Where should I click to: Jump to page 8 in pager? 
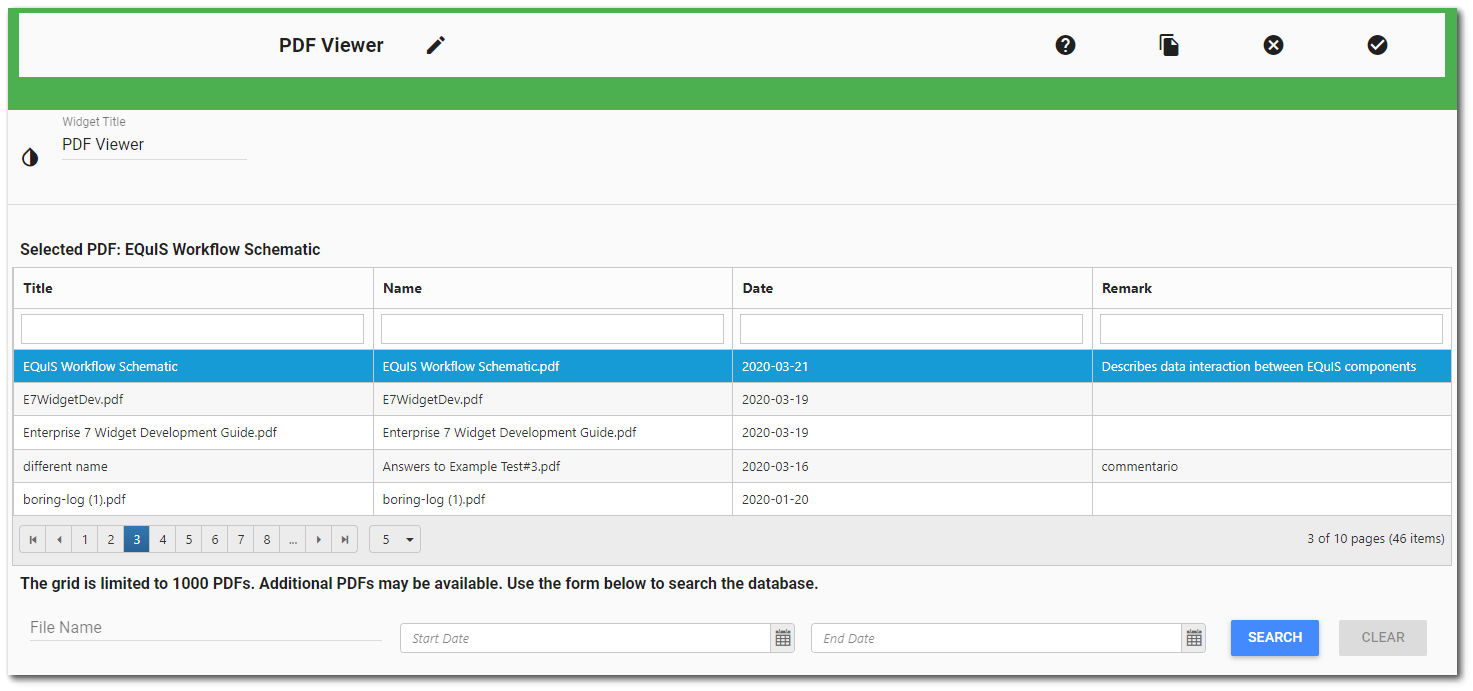[x=266, y=540]
